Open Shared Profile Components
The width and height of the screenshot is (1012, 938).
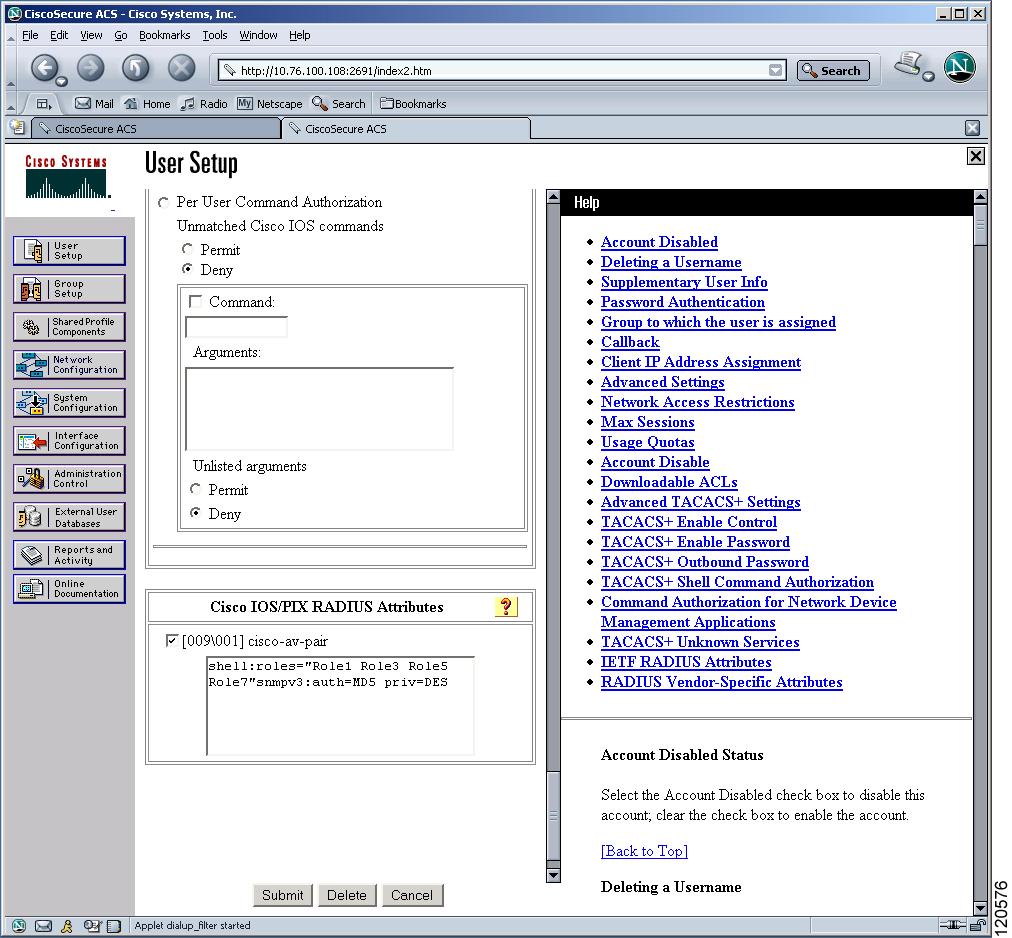coord(69,327)
